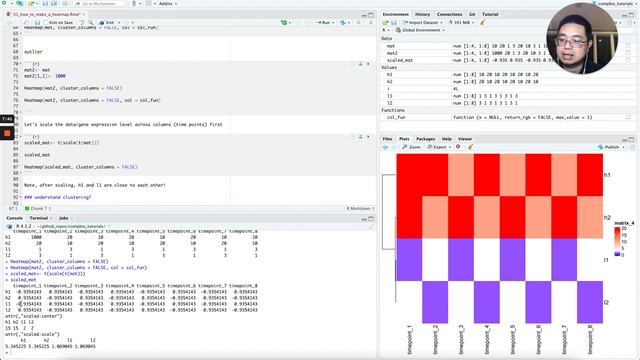
Task: Select the Tutorial tab
Action: coord(490,14)
